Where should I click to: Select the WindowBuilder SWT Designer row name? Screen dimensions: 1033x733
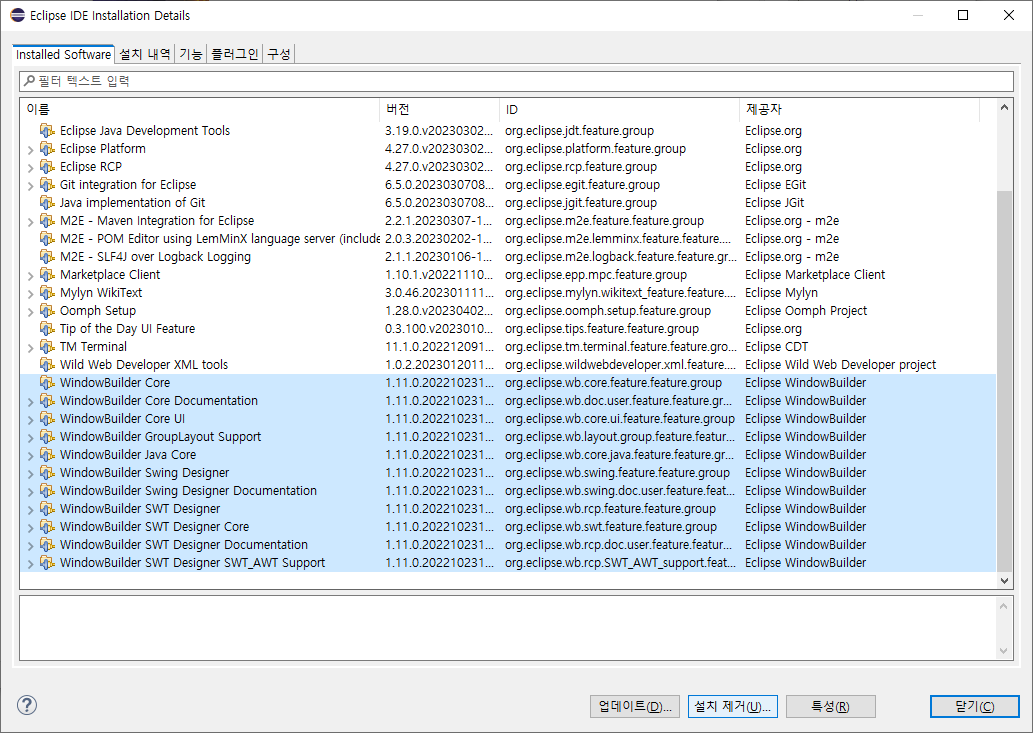point(140,508)
